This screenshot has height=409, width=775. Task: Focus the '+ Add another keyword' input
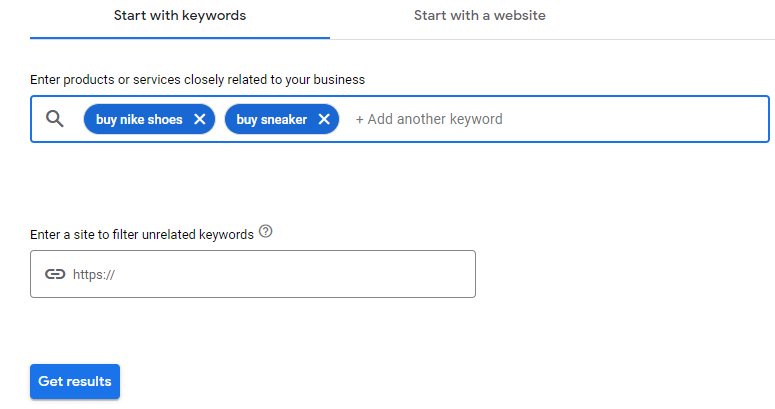tap(430, 119)
